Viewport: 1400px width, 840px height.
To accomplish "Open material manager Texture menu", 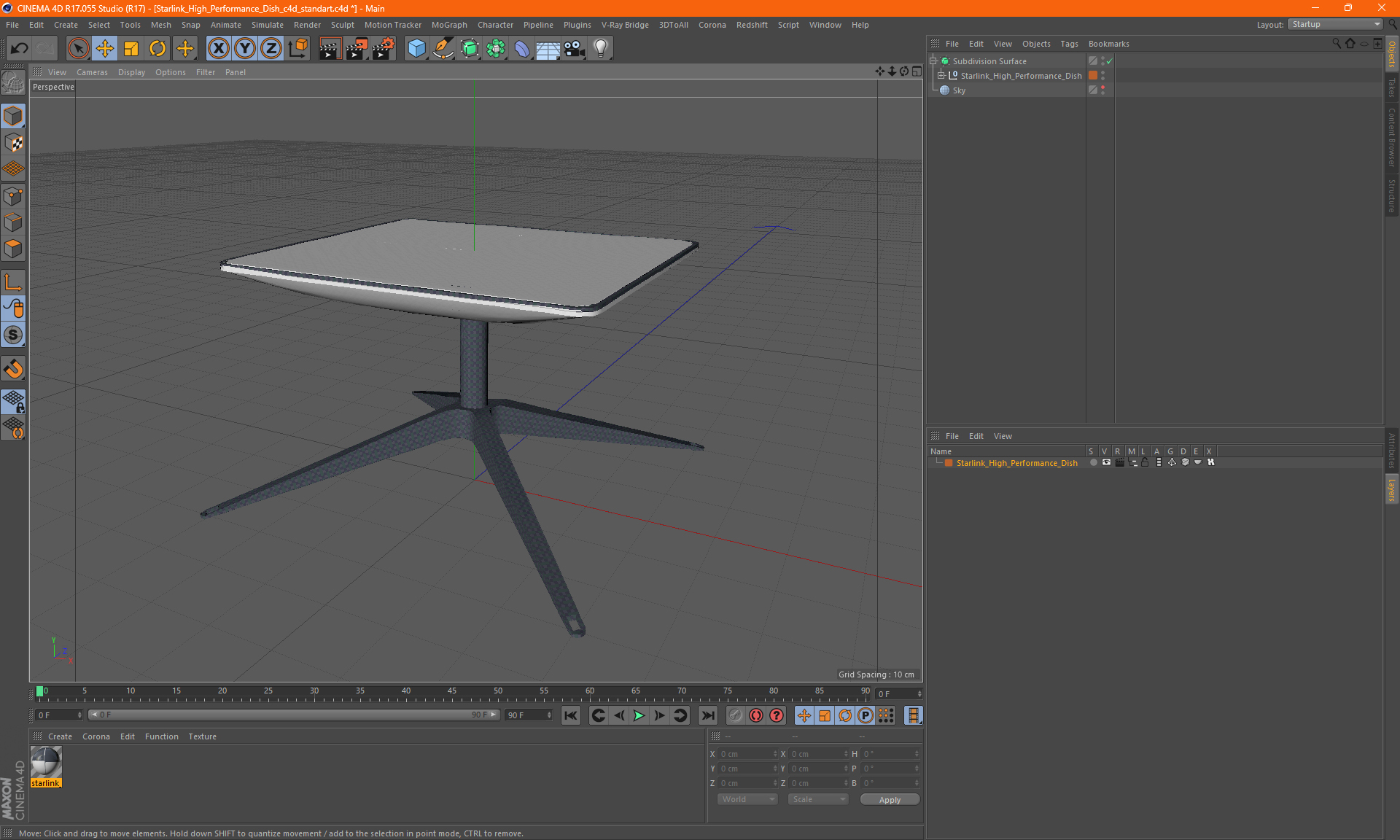I will (x=202, y=736).
